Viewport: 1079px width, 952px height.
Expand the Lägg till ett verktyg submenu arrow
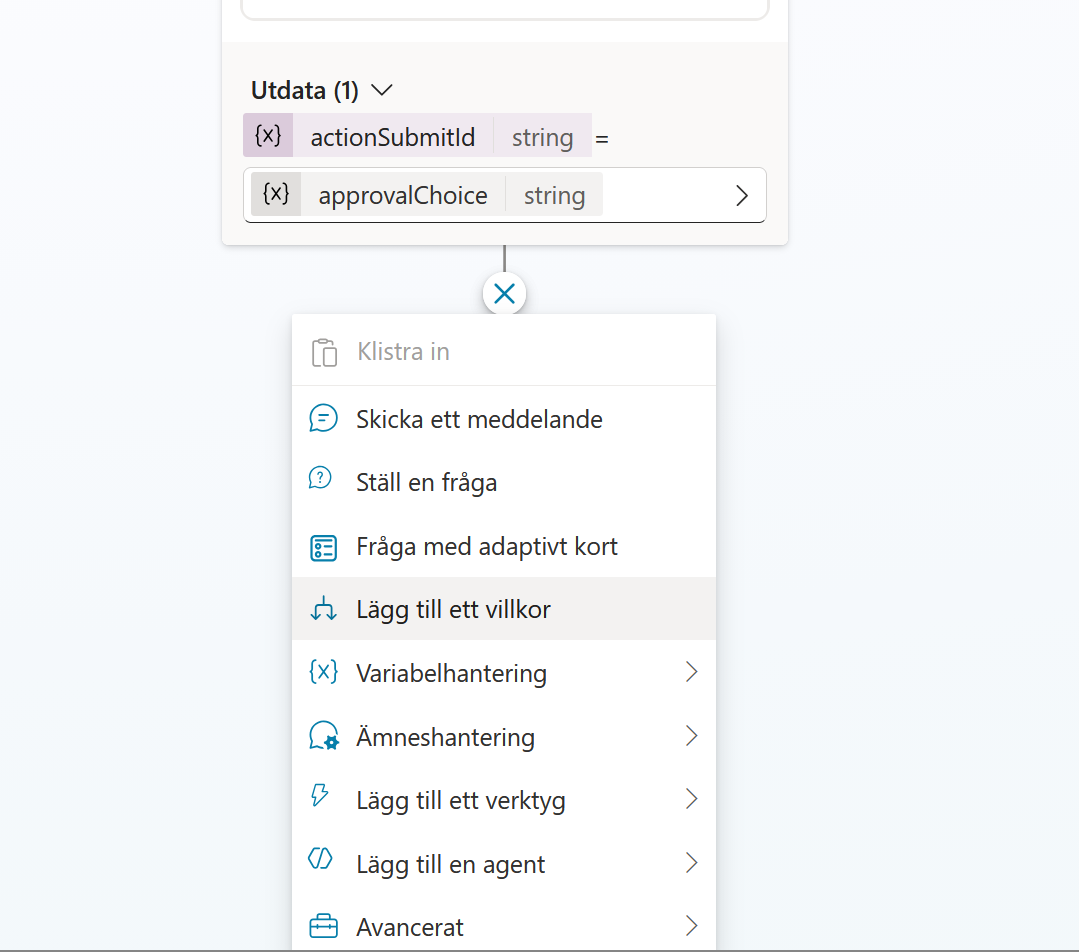click(692, 799)
